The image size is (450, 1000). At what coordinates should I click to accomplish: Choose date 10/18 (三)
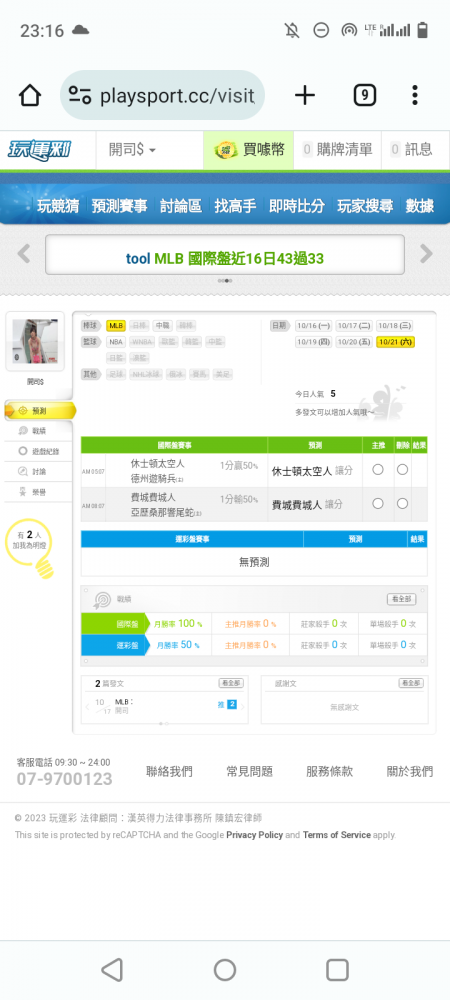(x=394, y=325)
